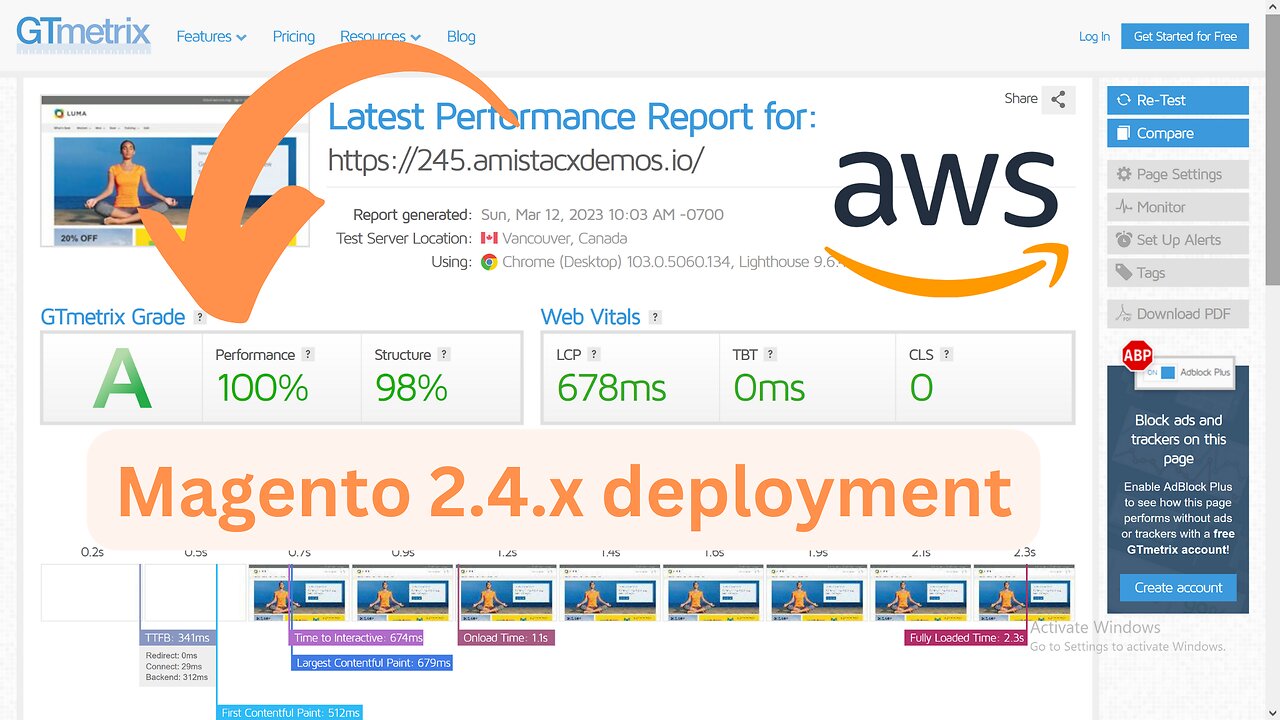Viewport: 1280px width, 720px height.
Task: Click the TTFB: 341ms timeline marker
Action: pos(177,637)
